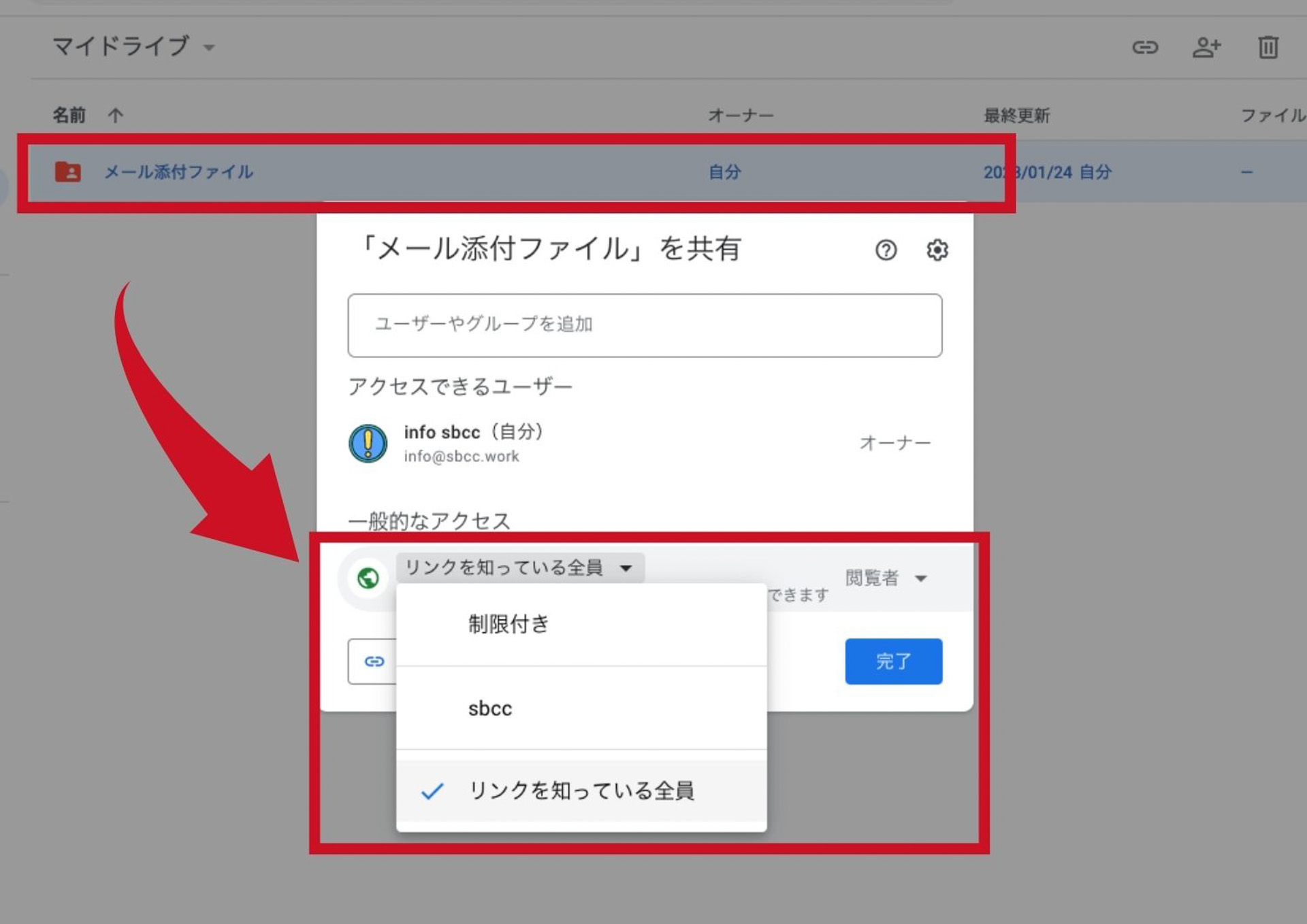Click info sbcc profile avatar
The image size is (1307, 924).
click(368, 443)
